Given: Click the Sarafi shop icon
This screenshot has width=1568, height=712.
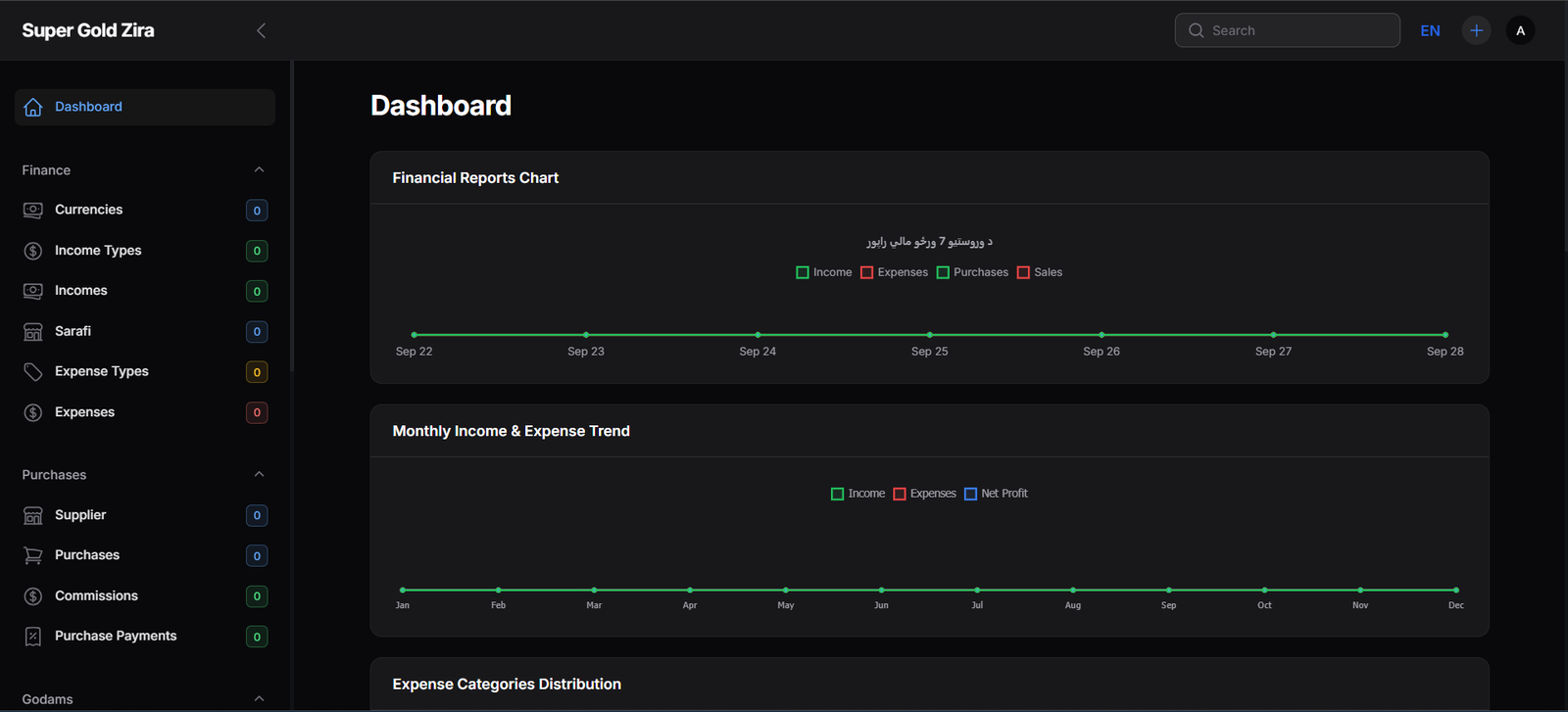Looking at the screenshot, I should tap(33, 332).
